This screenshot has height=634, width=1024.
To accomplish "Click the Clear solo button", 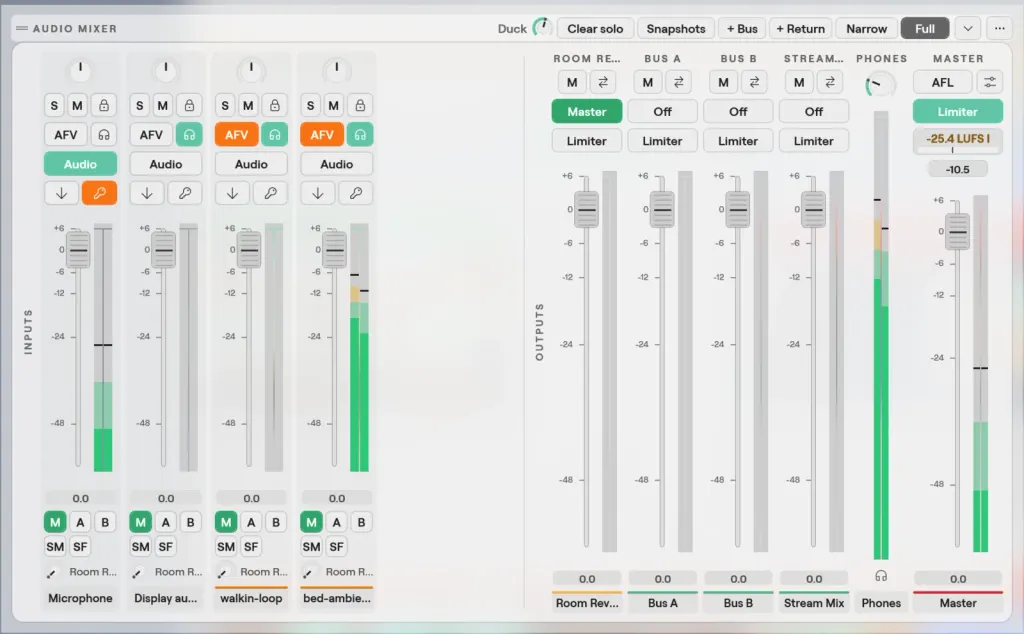I will pos(595,29).
